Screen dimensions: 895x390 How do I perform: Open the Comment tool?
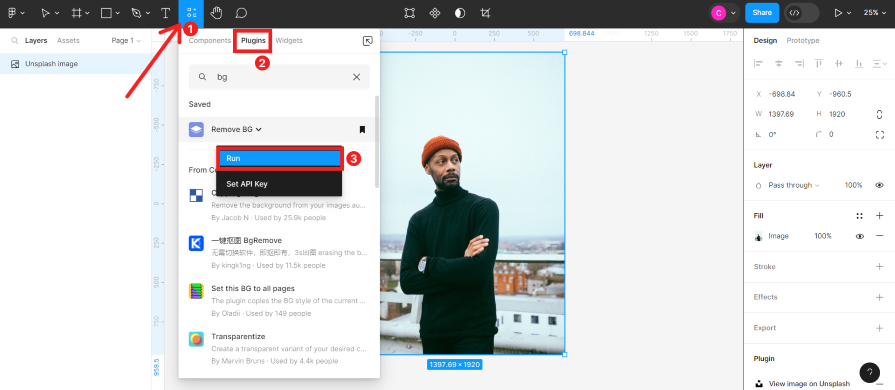point(241,13)
